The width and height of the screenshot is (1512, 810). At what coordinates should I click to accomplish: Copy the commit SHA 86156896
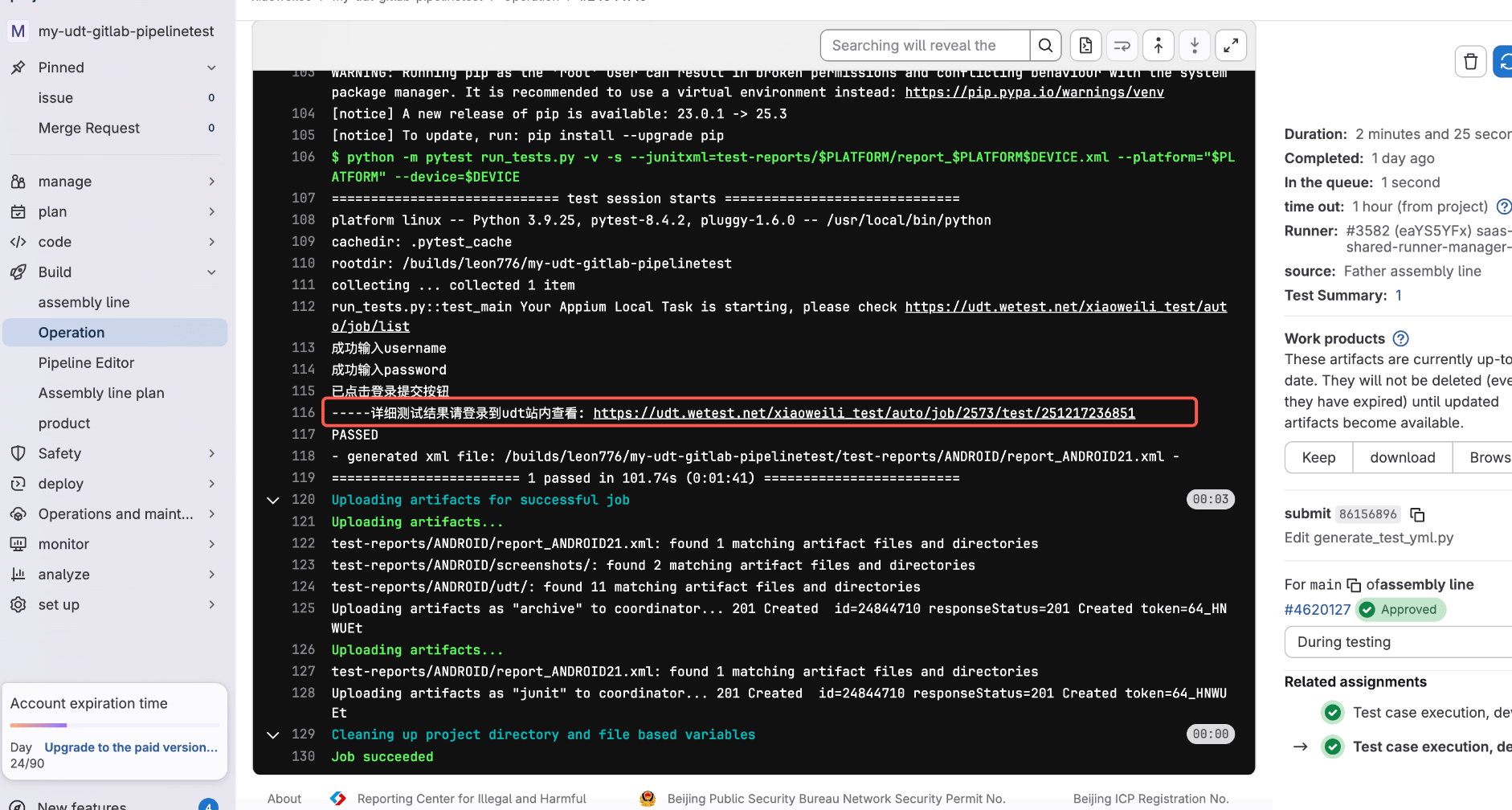tap(1418, 514)
